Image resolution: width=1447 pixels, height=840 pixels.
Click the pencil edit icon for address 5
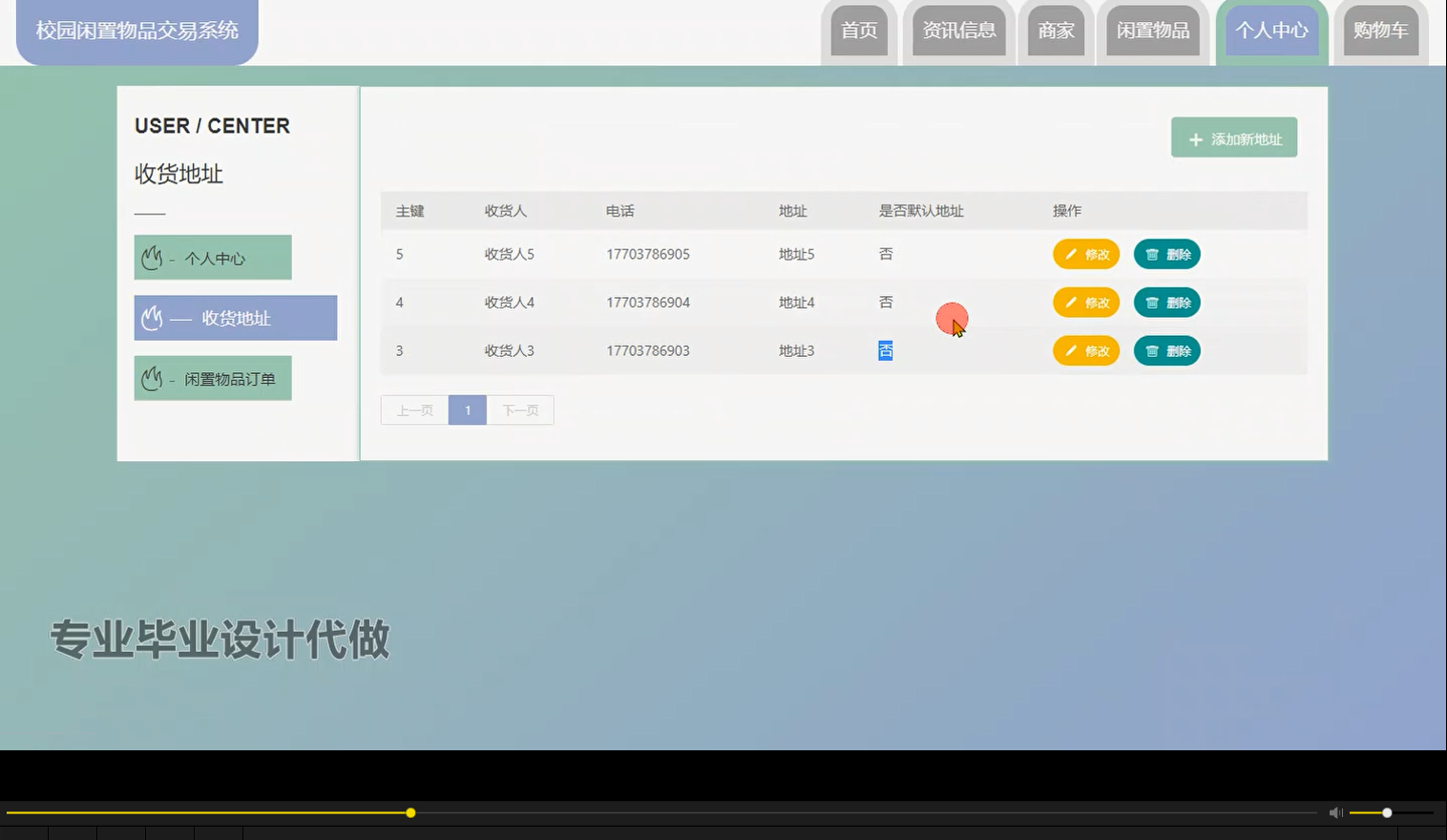pos(1070,254)
